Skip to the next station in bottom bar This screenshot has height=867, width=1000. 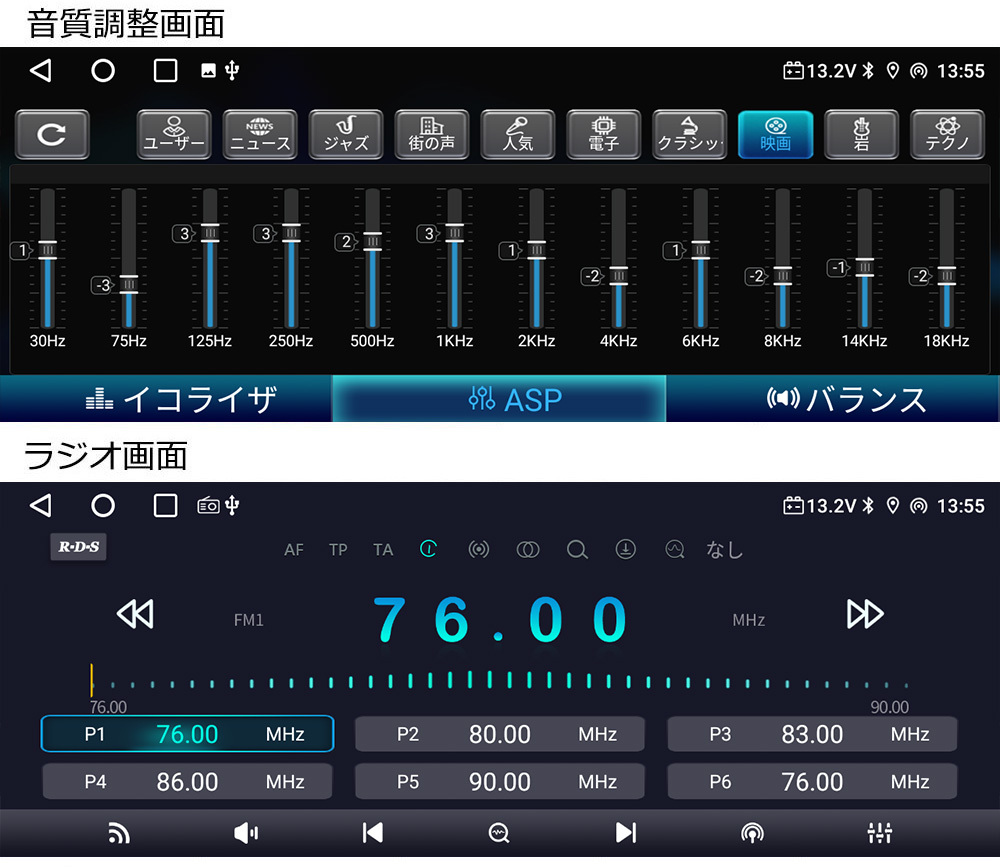(626, 833)
